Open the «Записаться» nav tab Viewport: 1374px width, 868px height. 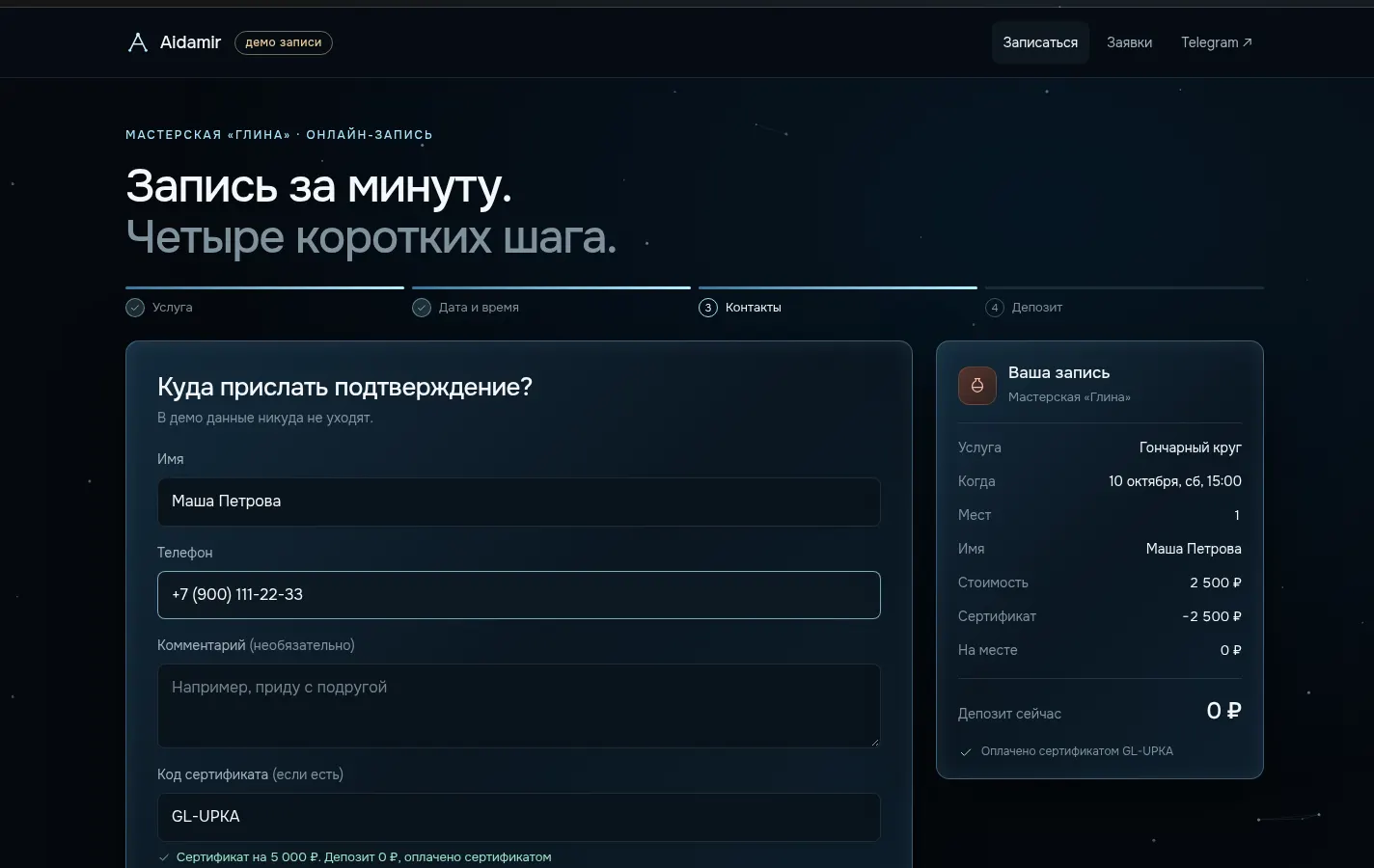tap(1040, 42)
